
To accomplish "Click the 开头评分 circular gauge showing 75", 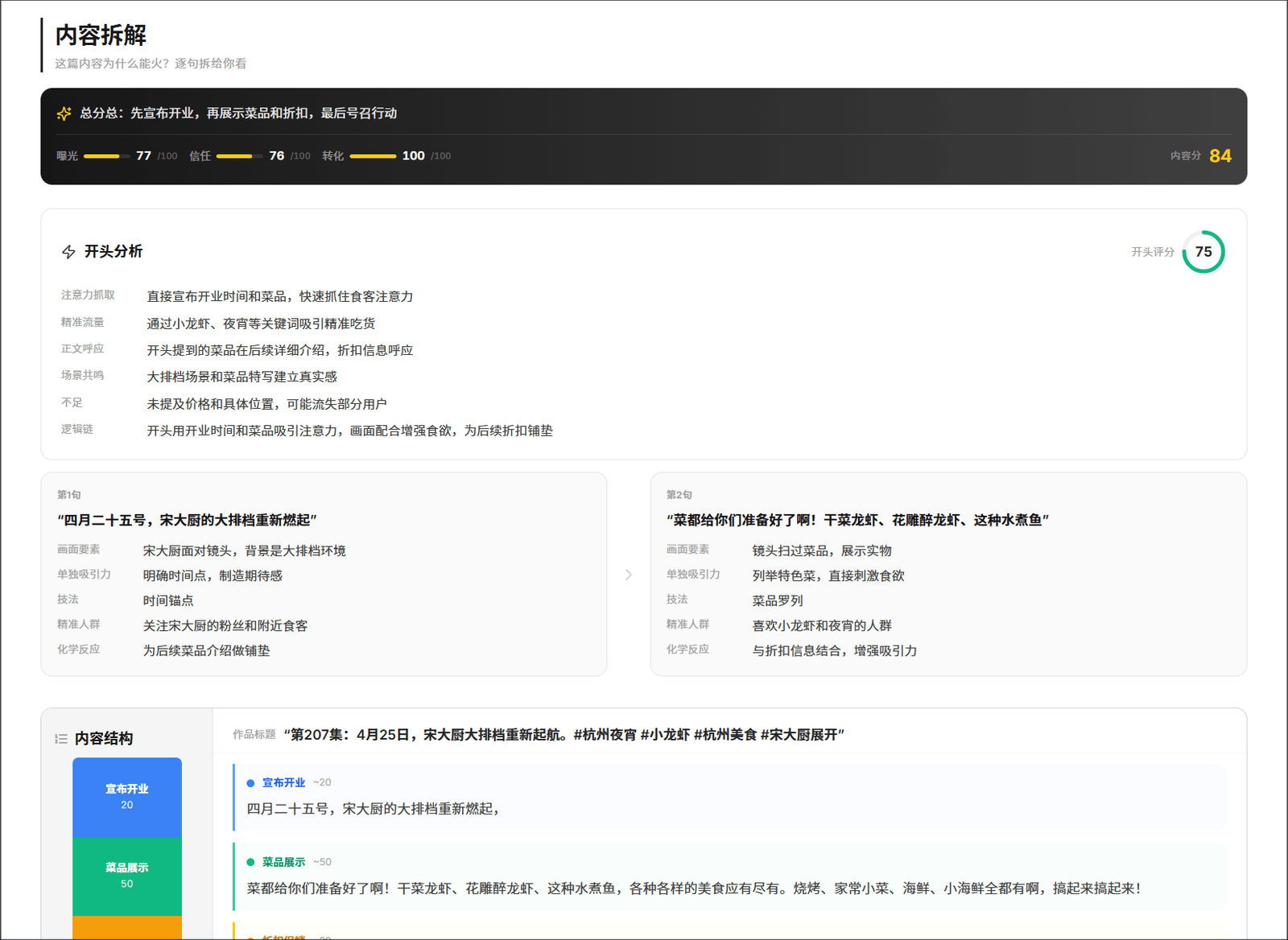I will click(1203, 252).
